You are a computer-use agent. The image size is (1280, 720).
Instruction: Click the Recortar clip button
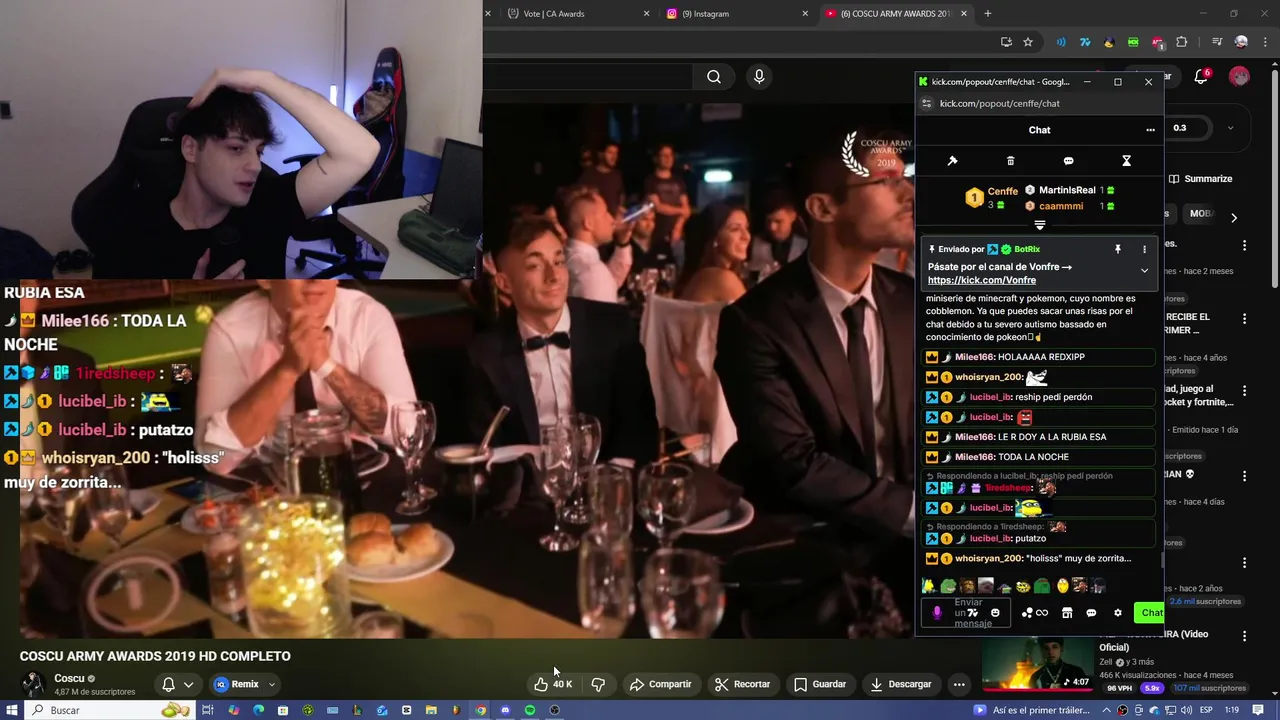(x=742, y=684)
